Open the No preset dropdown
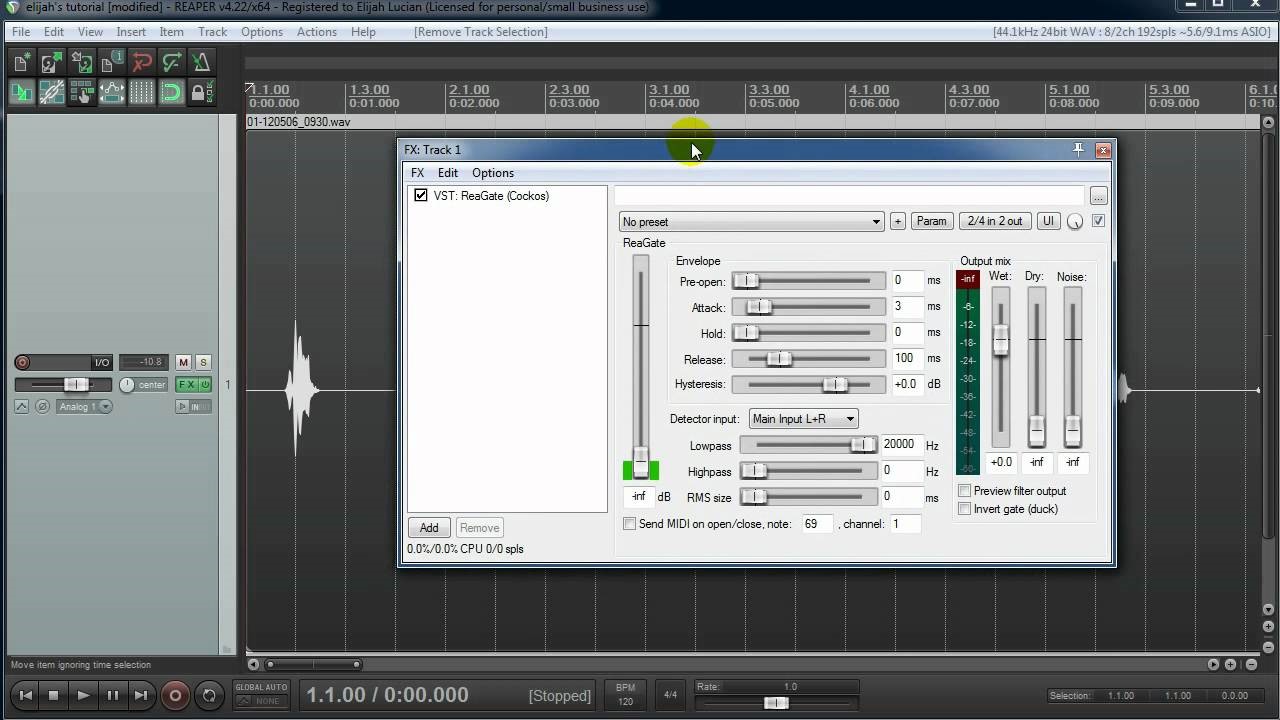Viewport: 1280px width, 720px height. tap(751, 222)
